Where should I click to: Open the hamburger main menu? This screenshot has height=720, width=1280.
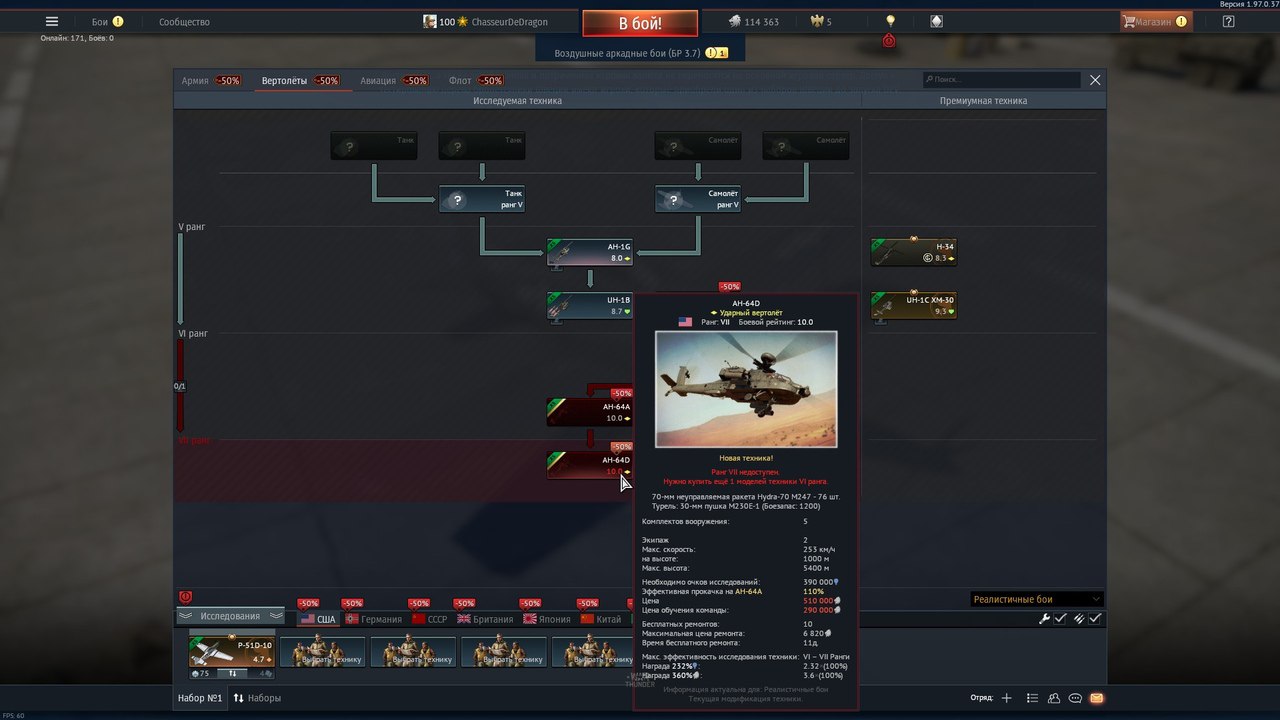coord(52,21)
